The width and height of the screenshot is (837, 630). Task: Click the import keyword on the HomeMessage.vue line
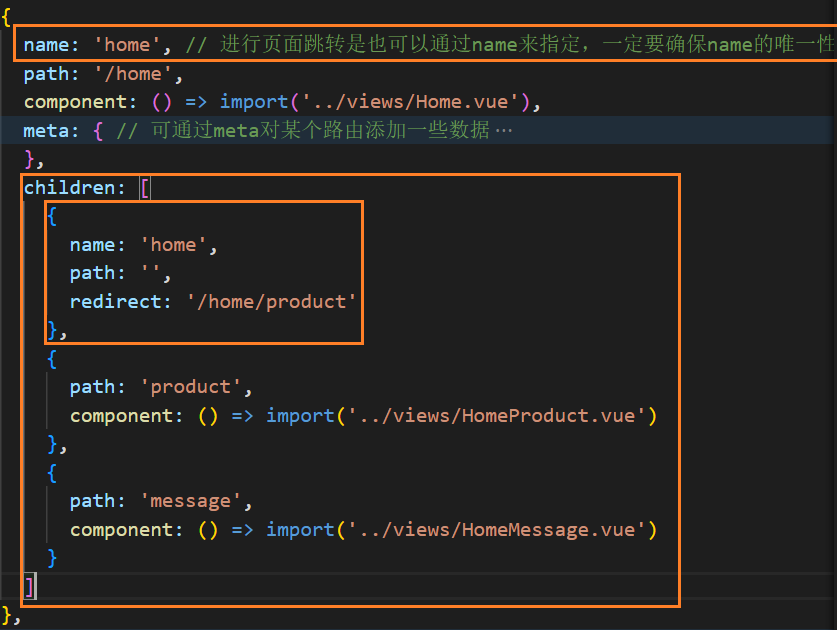point(301,530)
